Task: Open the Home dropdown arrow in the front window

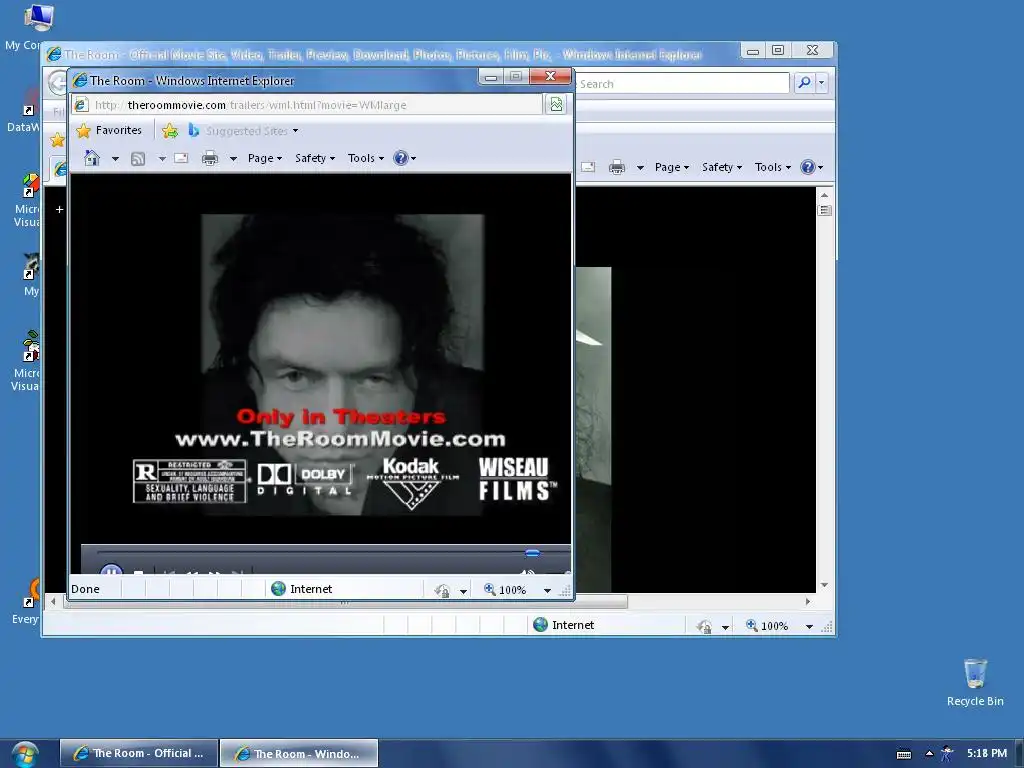Action: [x=116, y=159]
